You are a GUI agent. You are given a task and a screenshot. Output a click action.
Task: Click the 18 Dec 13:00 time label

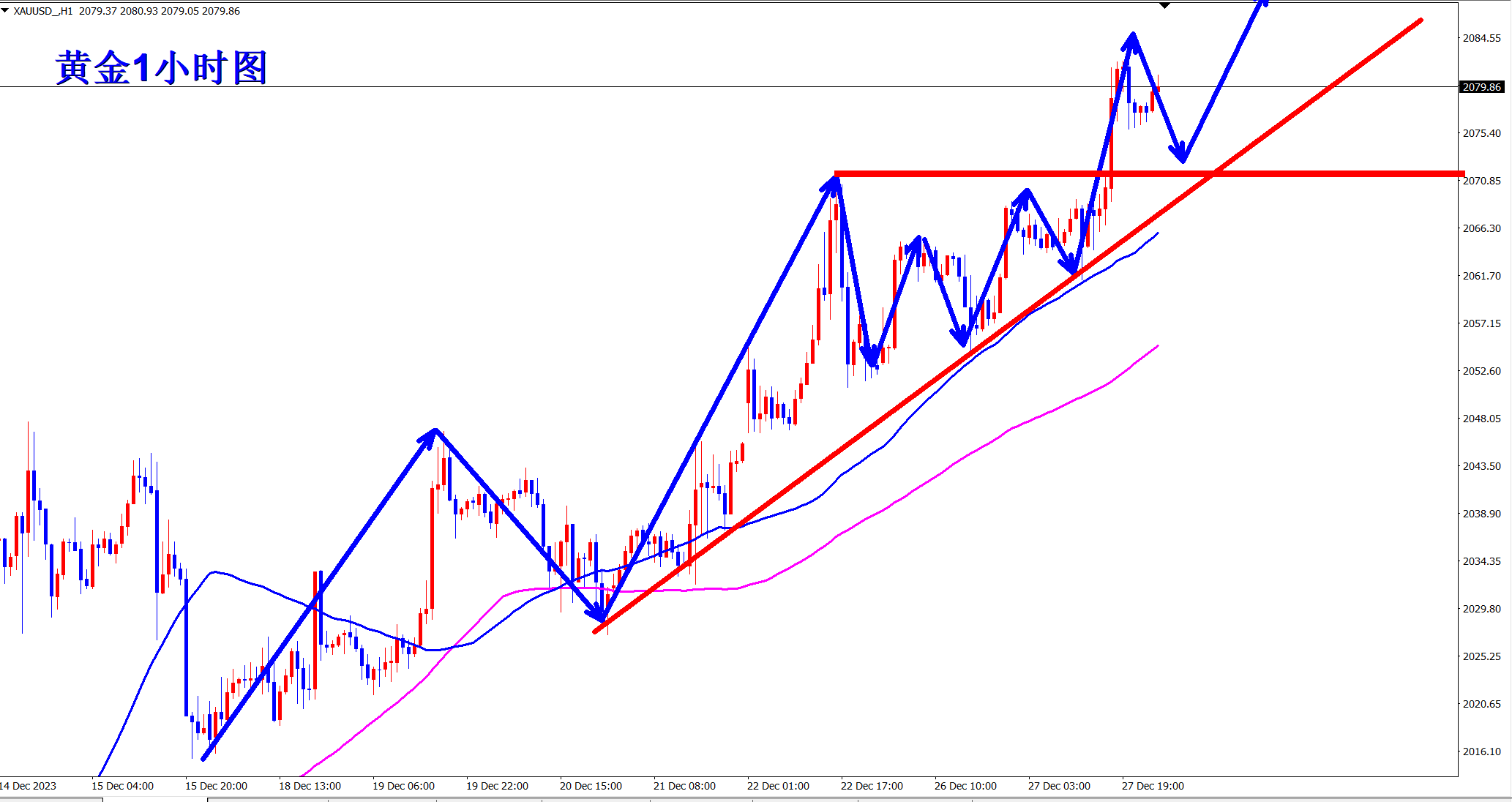click(310, 786)
